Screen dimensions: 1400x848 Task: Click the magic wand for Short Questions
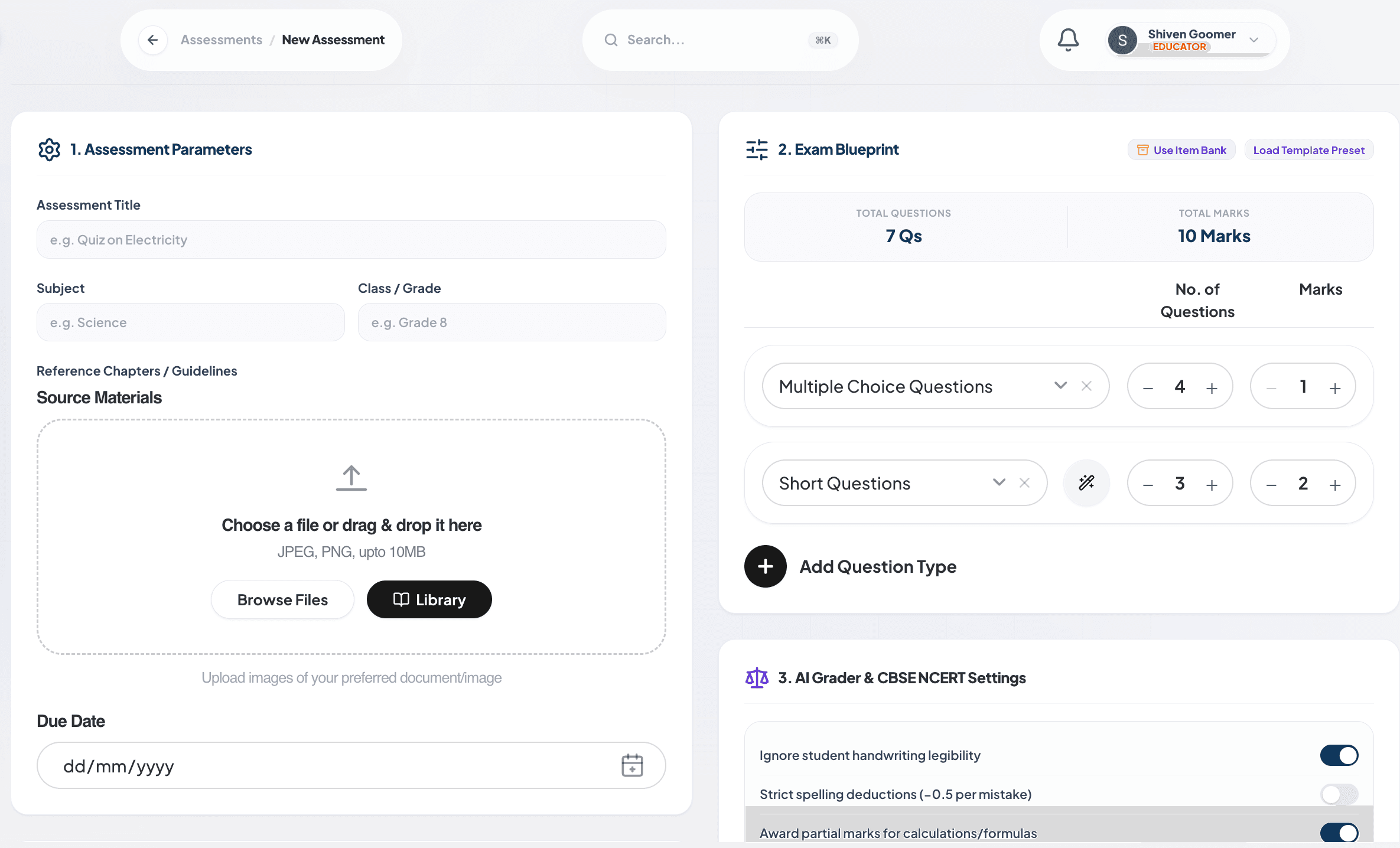pos(1086,483)
